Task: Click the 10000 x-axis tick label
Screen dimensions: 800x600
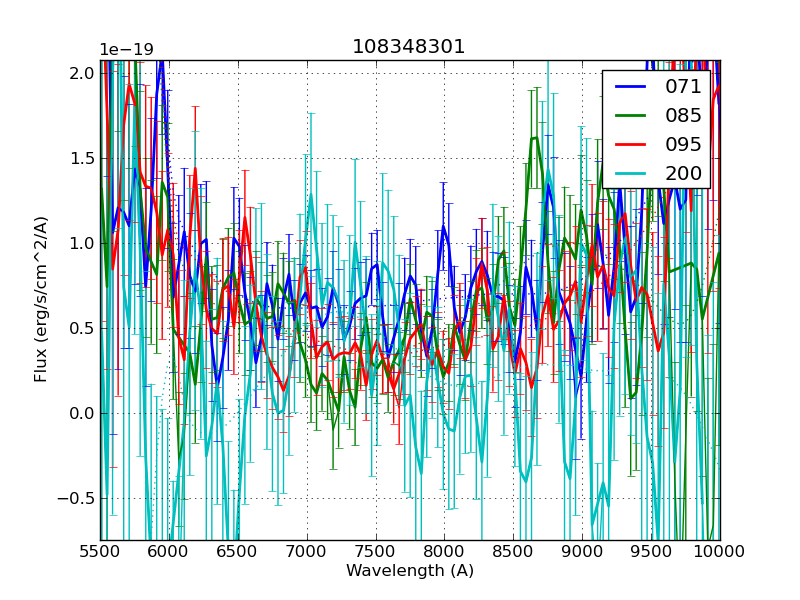Action: 719,552
